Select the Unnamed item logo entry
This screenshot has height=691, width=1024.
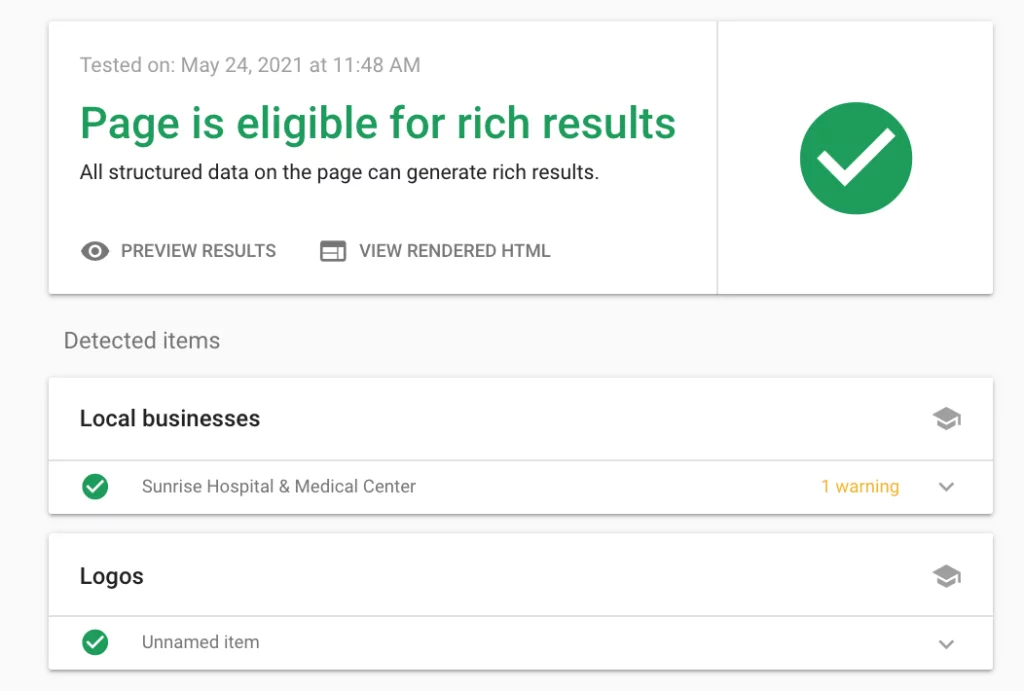tap(200, 642)
